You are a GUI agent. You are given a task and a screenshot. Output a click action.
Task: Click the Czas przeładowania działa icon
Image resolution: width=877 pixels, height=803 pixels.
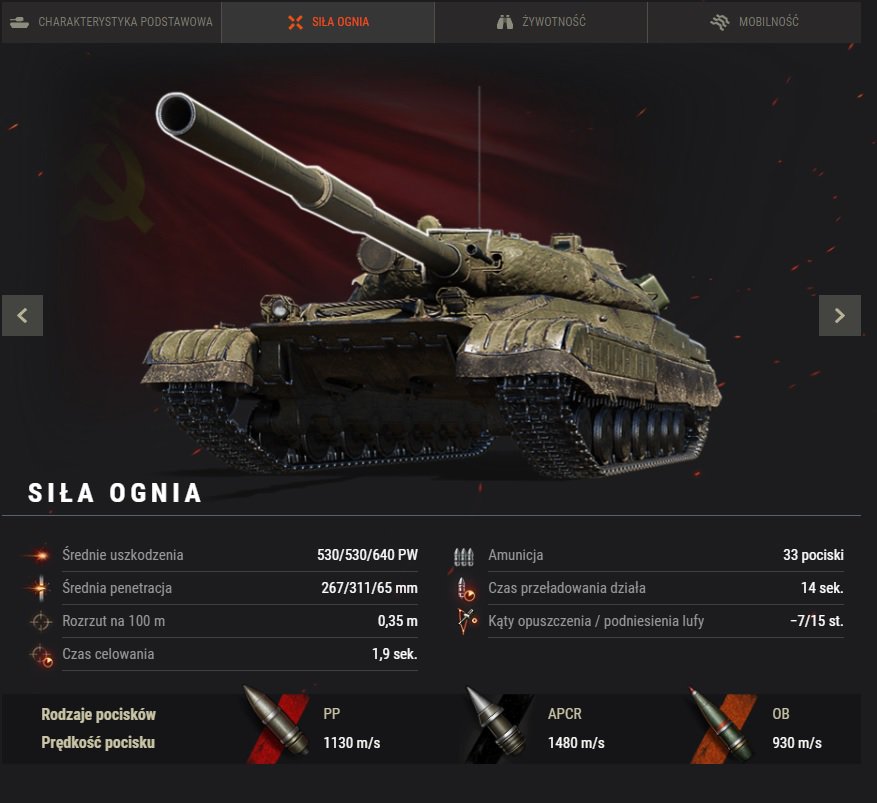(466, 589)
